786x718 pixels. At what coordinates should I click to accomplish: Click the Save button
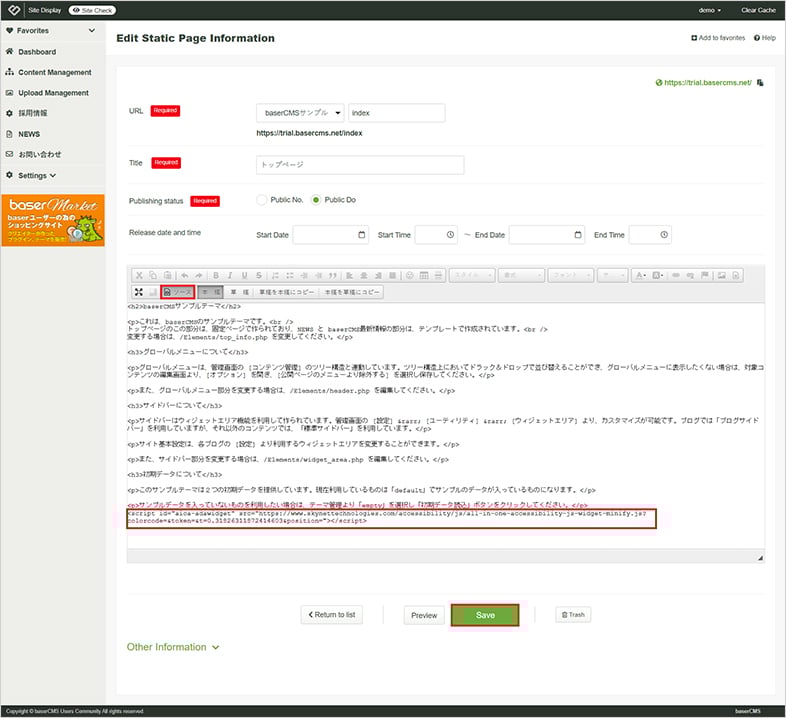coord(485,615)
